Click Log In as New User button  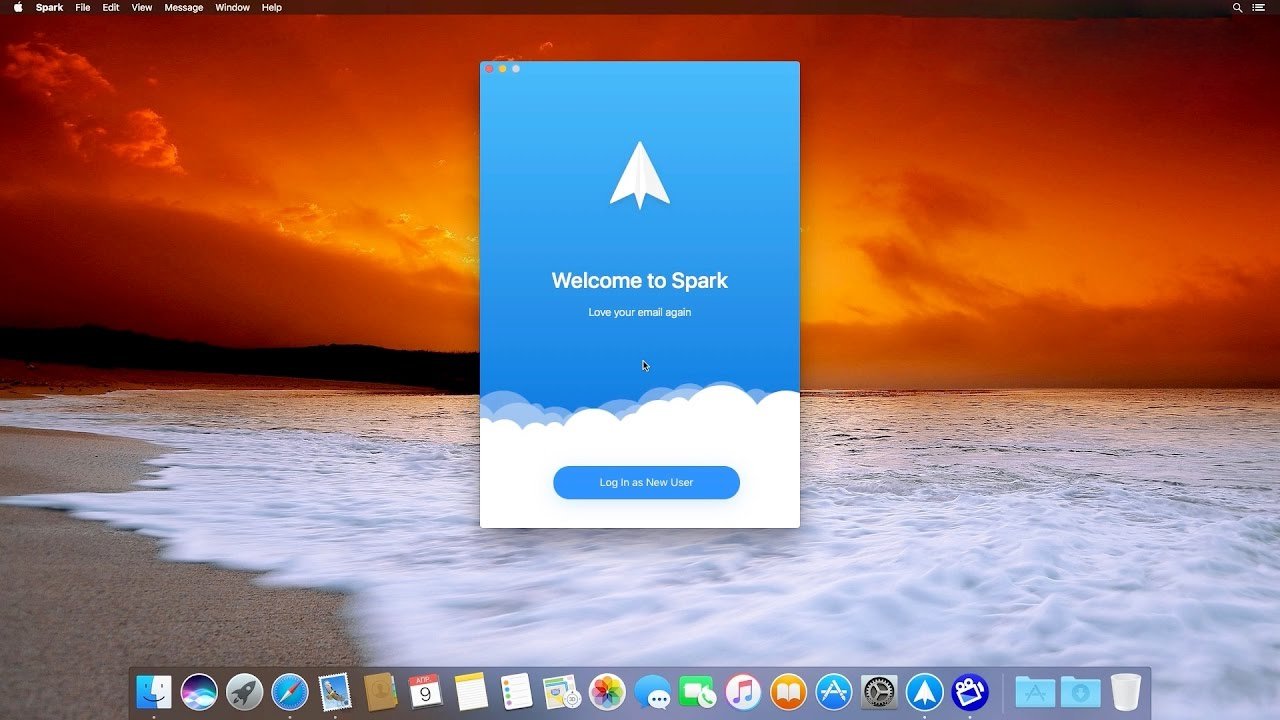click(646, 482)
